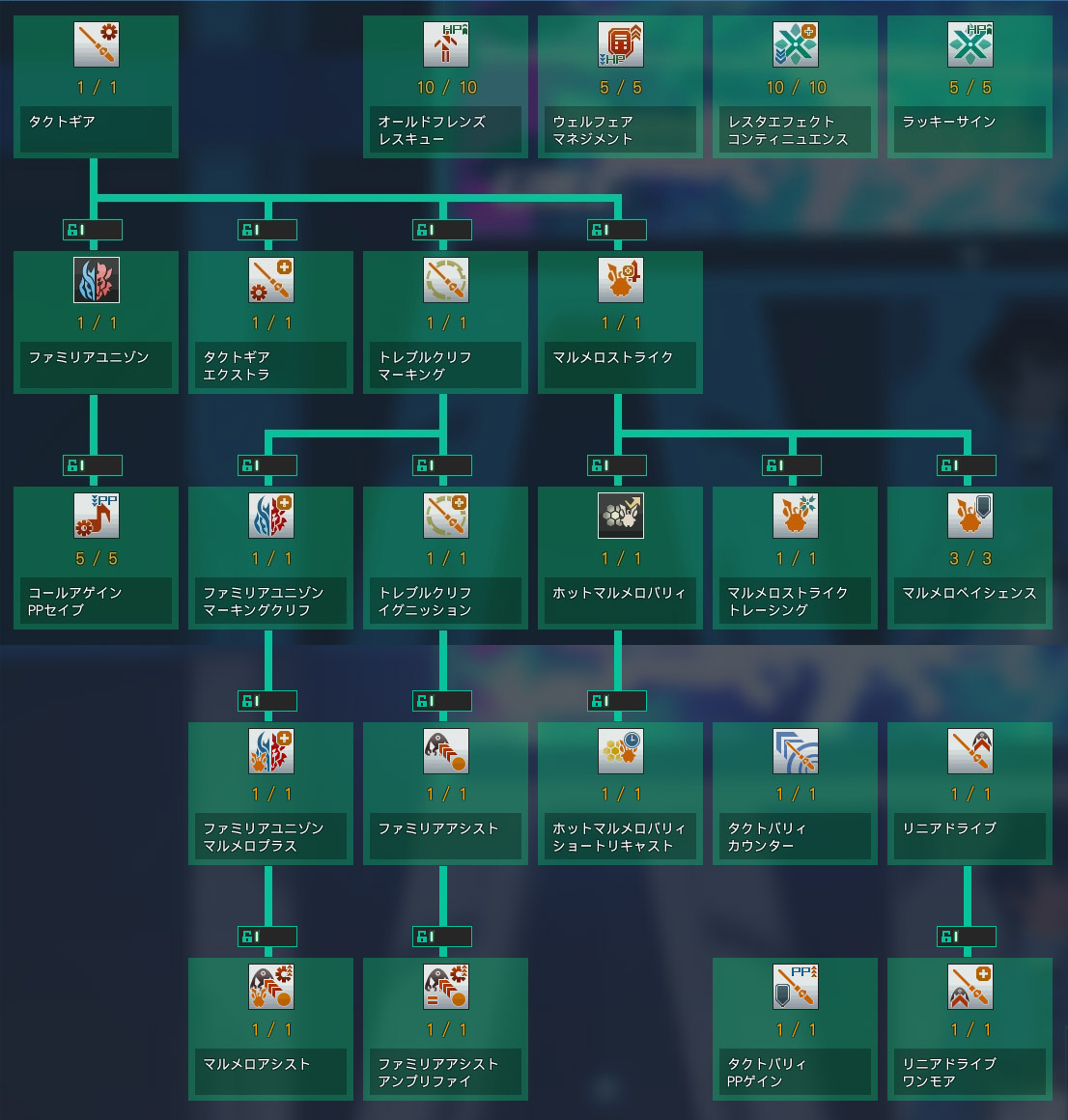The height and width of the screenshot is (1120, 1068).
Task: Click the マルメロアシスト skill icon
Action: click(270, 987)
